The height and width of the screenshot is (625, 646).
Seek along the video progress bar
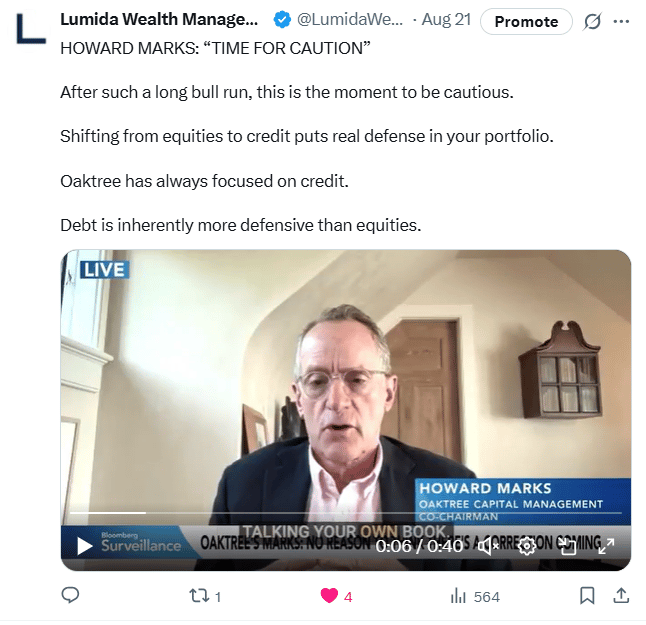[x=346, y=513]
